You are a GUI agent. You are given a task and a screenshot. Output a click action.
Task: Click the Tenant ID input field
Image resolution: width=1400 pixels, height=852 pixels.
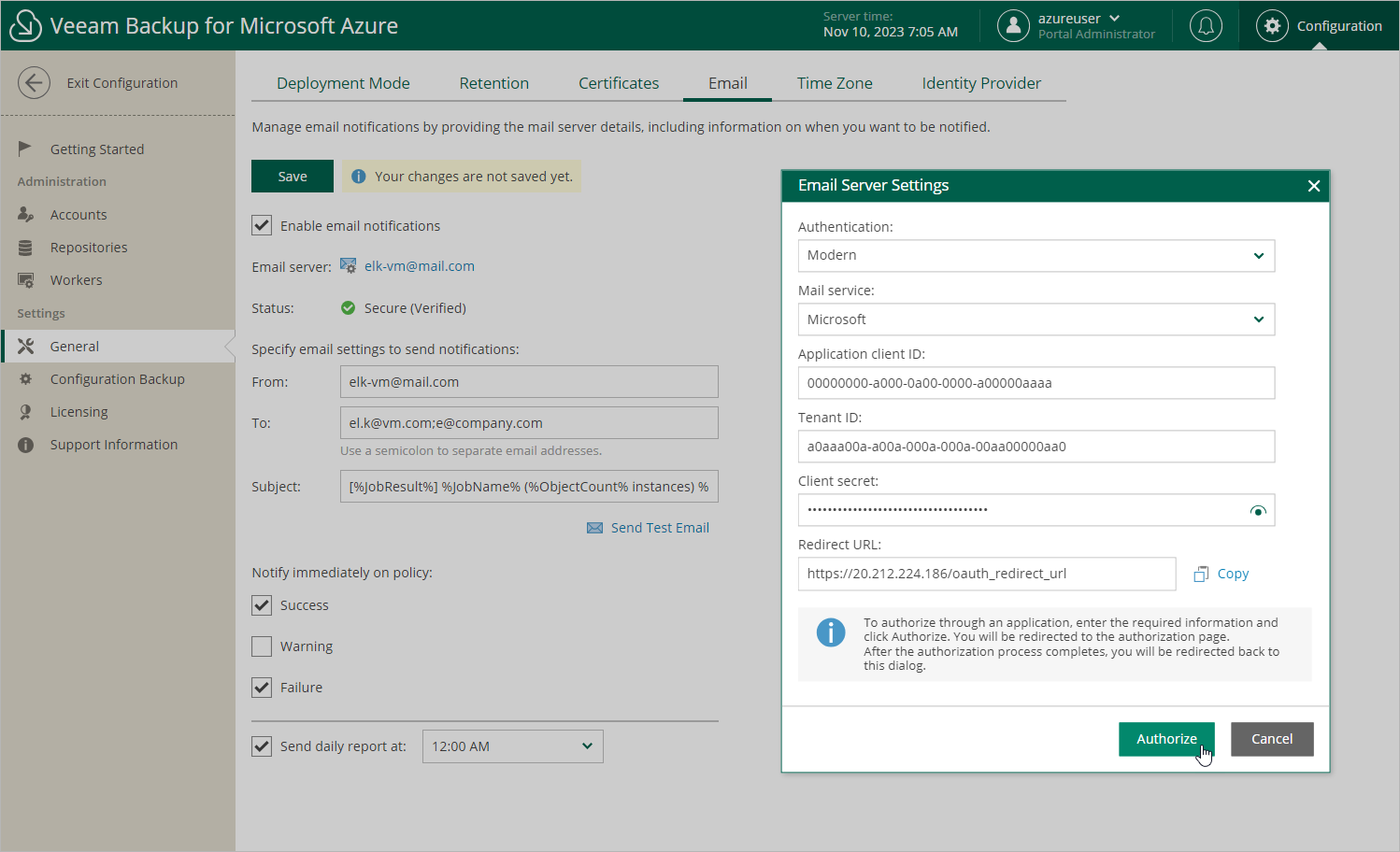[1036, 447]
